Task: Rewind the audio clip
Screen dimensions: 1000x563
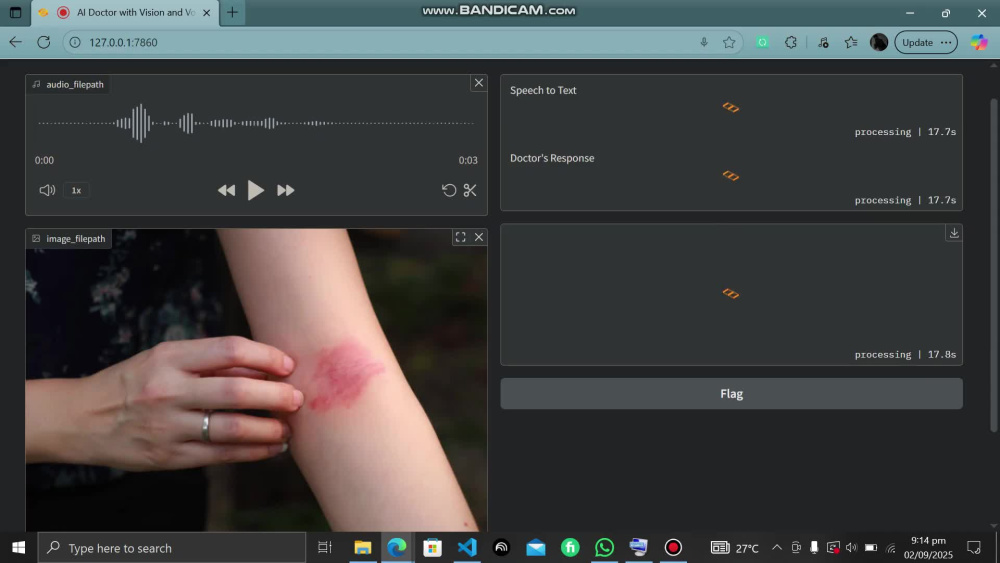Action: click(226, 190)
